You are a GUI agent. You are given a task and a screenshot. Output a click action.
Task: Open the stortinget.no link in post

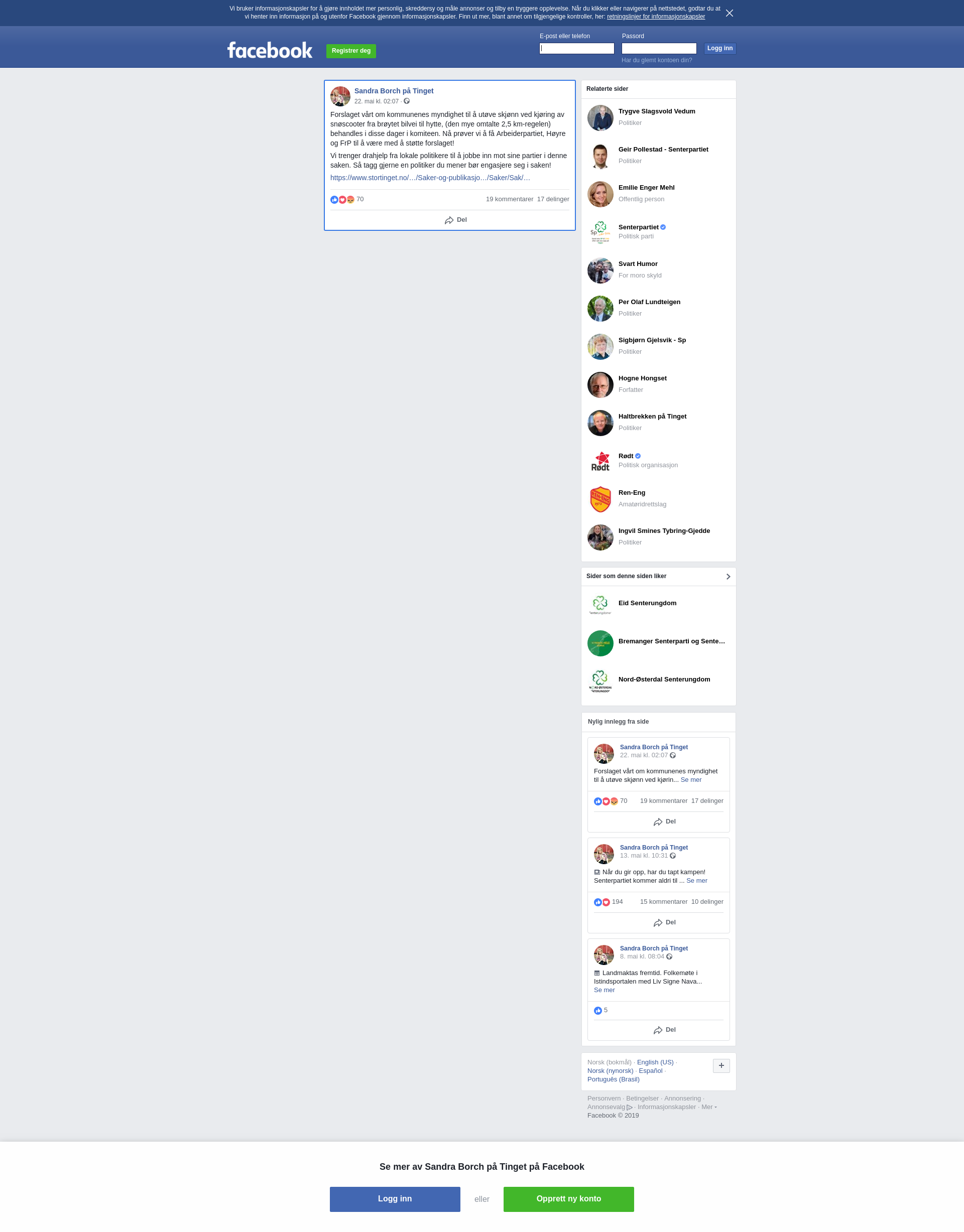click(x=430, y=178)
